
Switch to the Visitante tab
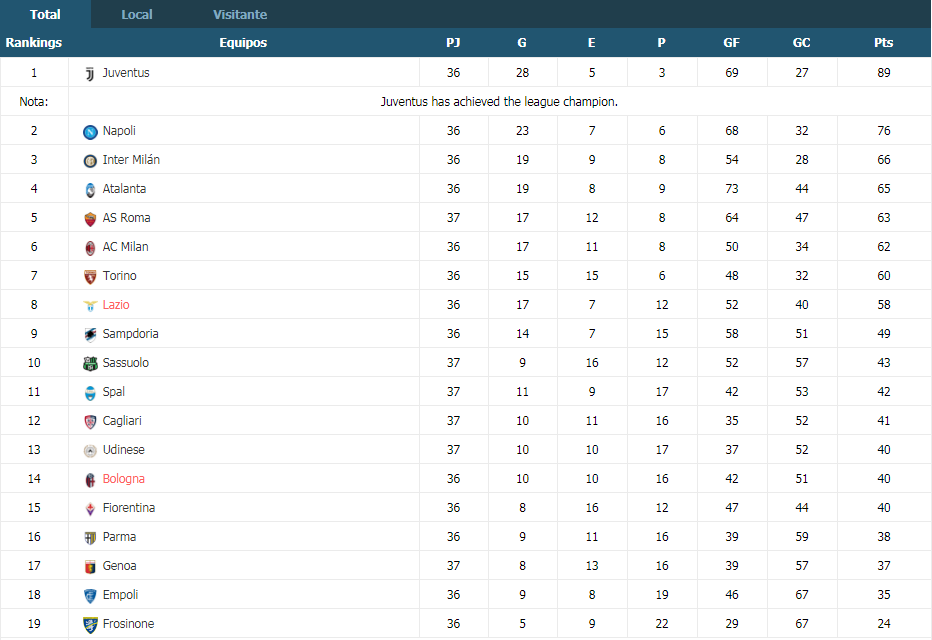coord(240,14)
